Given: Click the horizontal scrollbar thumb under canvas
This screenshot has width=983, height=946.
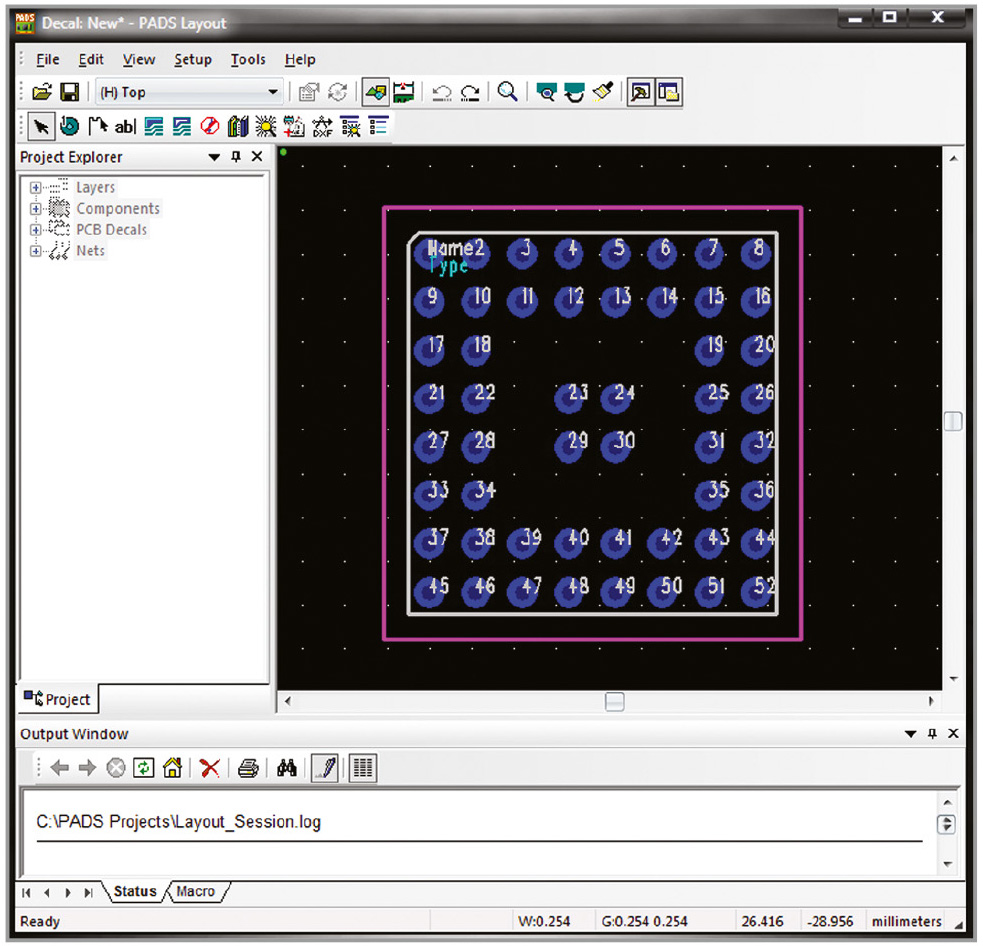Looking at the screenshot, I should [x=615, y=702].
